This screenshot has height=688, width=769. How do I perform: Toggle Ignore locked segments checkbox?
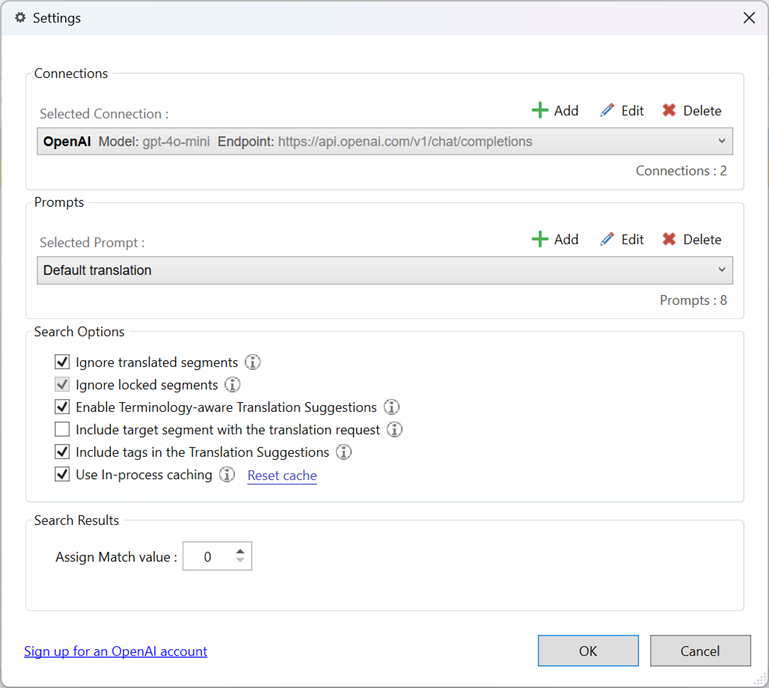coord(62,384)
